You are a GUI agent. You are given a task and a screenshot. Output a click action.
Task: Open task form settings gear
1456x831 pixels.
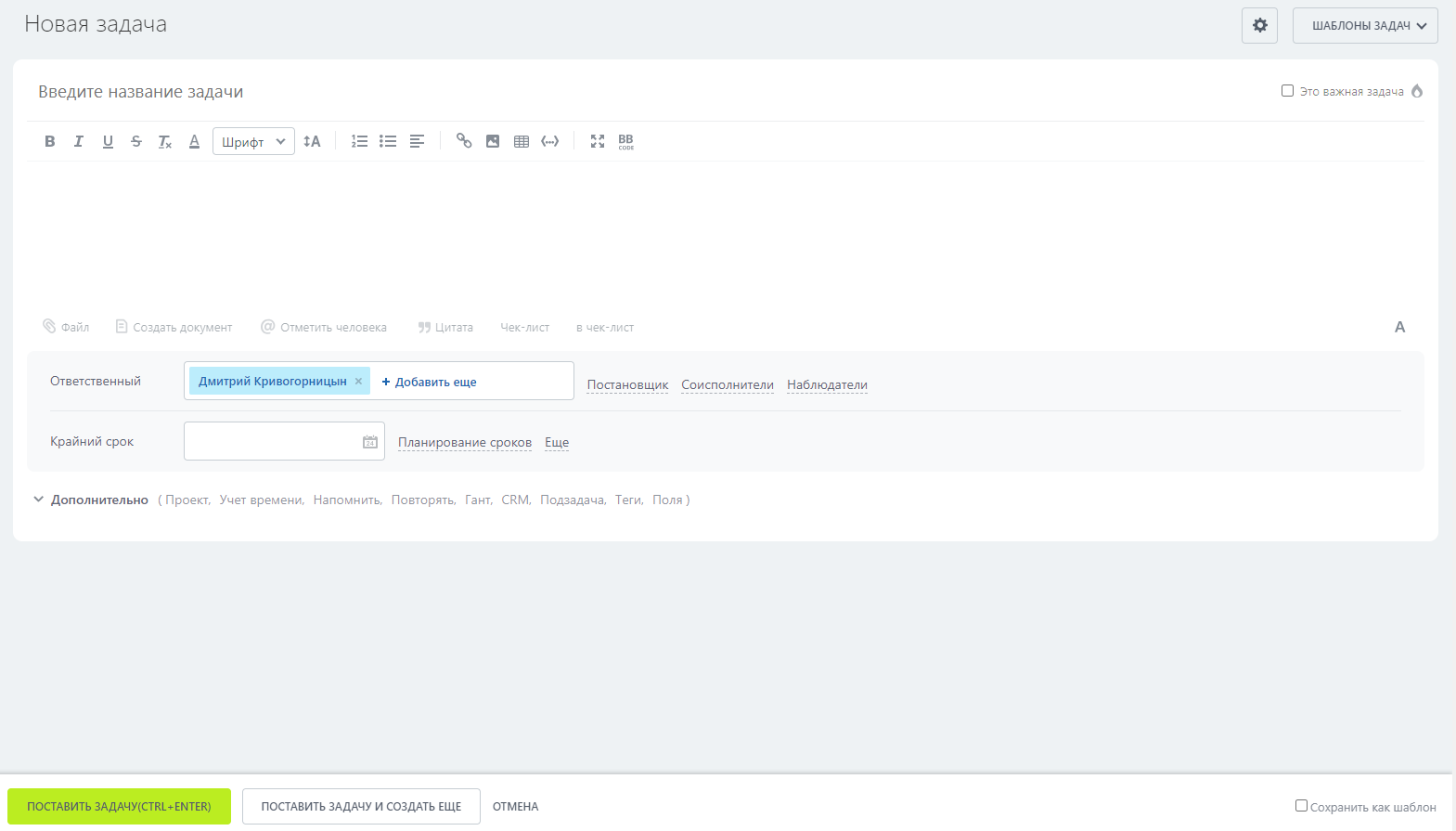click(1260, 26)
